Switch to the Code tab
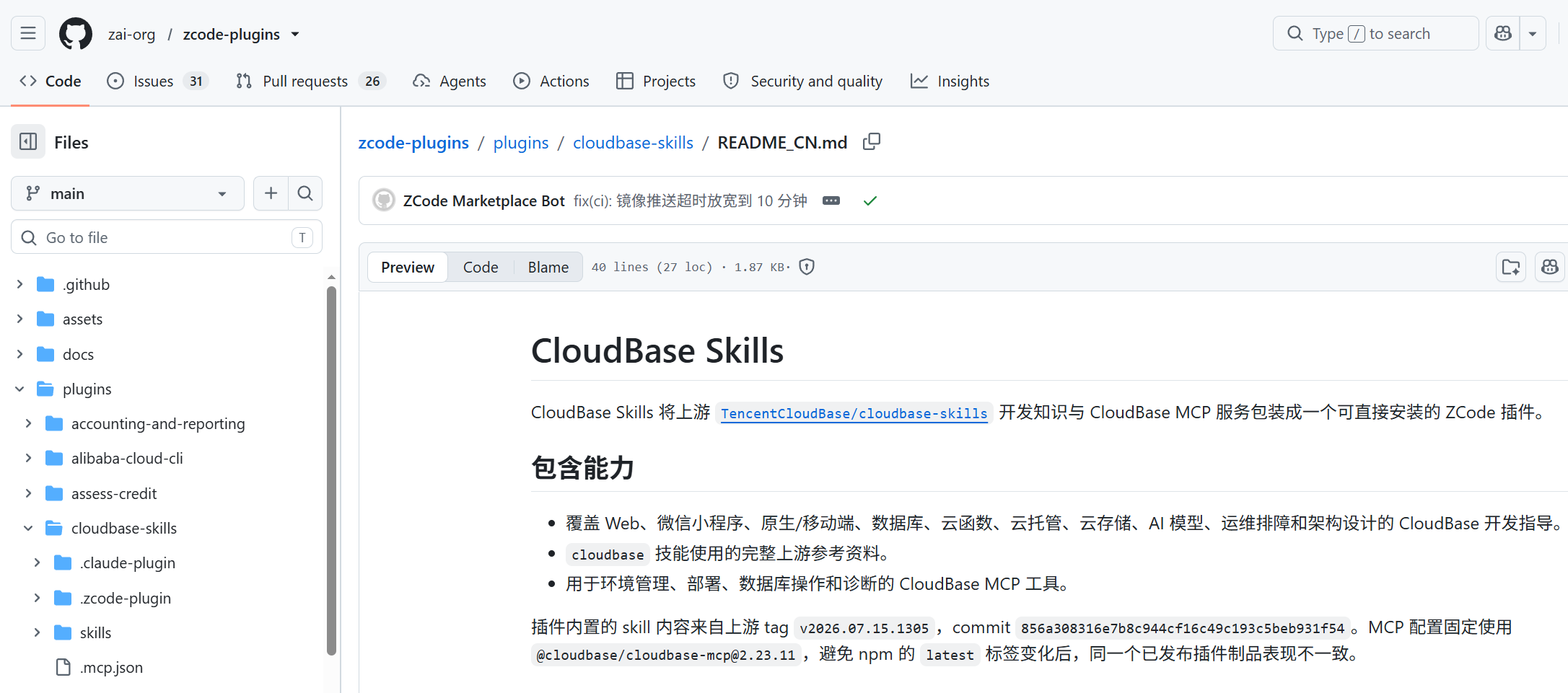Screen dimensions: 1568x693 pos(51,81)
